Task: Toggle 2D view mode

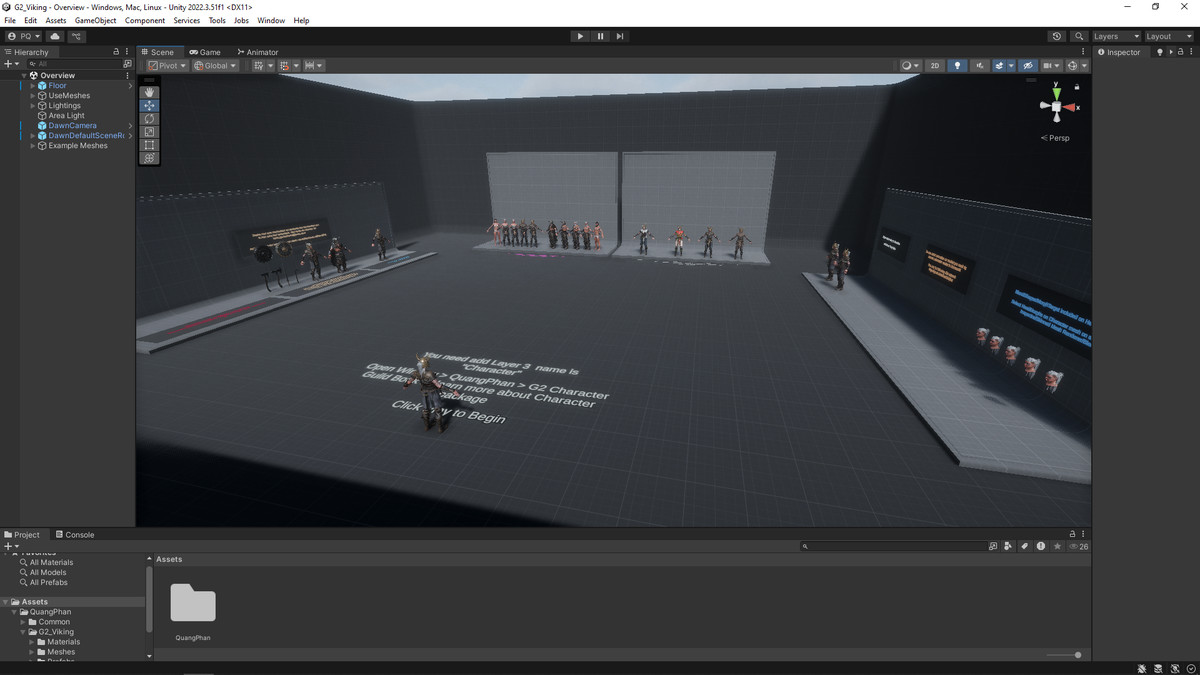Action: (935, 66)
